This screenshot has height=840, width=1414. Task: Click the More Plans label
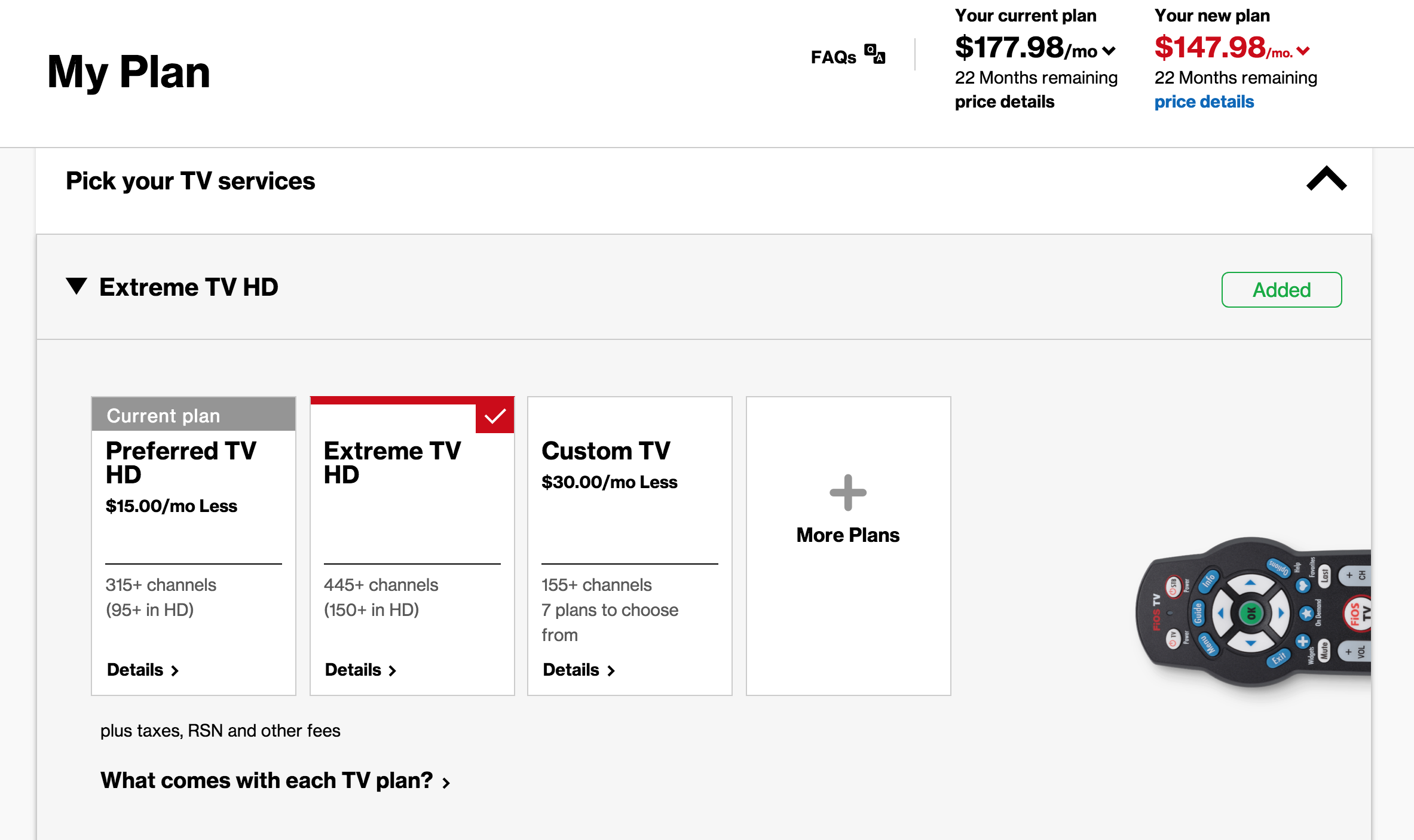click(847, 535)
